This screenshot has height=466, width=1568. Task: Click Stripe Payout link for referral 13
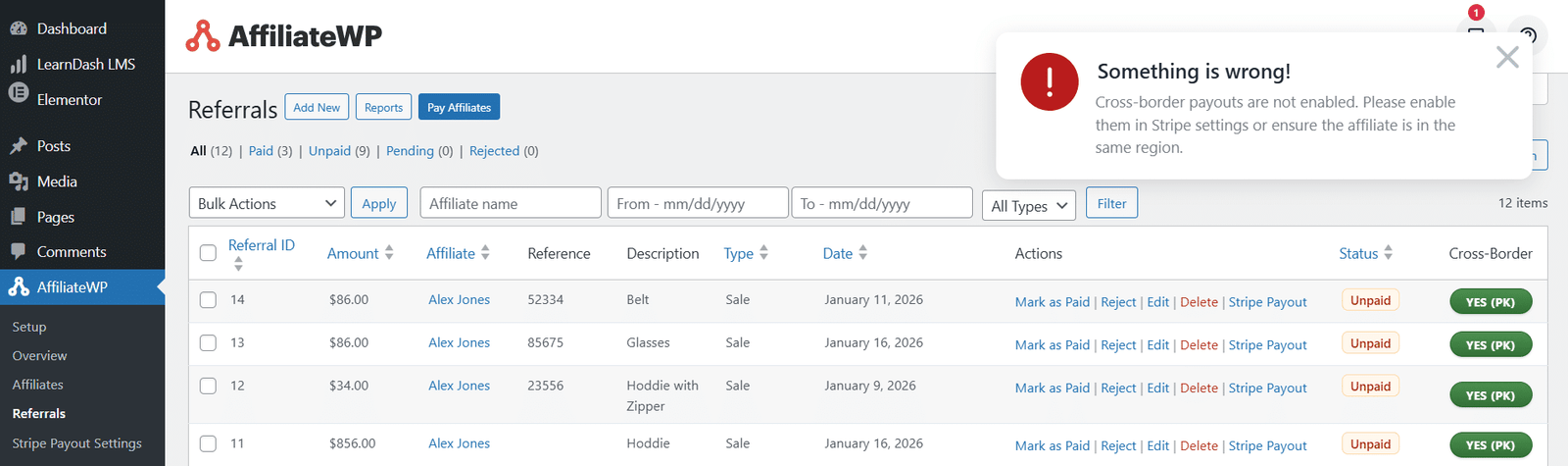(1267, 344)
